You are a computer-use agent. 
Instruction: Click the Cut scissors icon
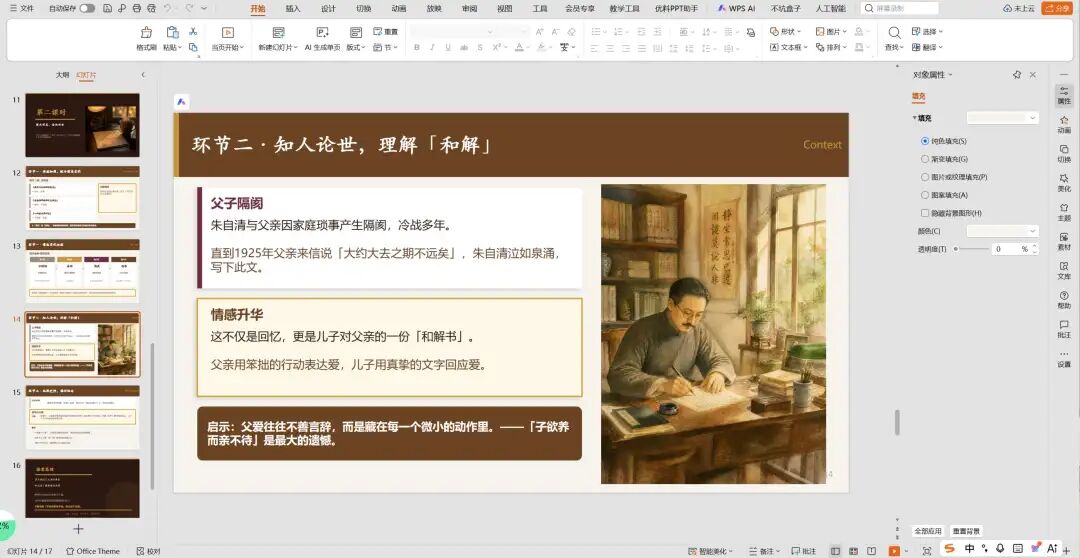(194, 31)
